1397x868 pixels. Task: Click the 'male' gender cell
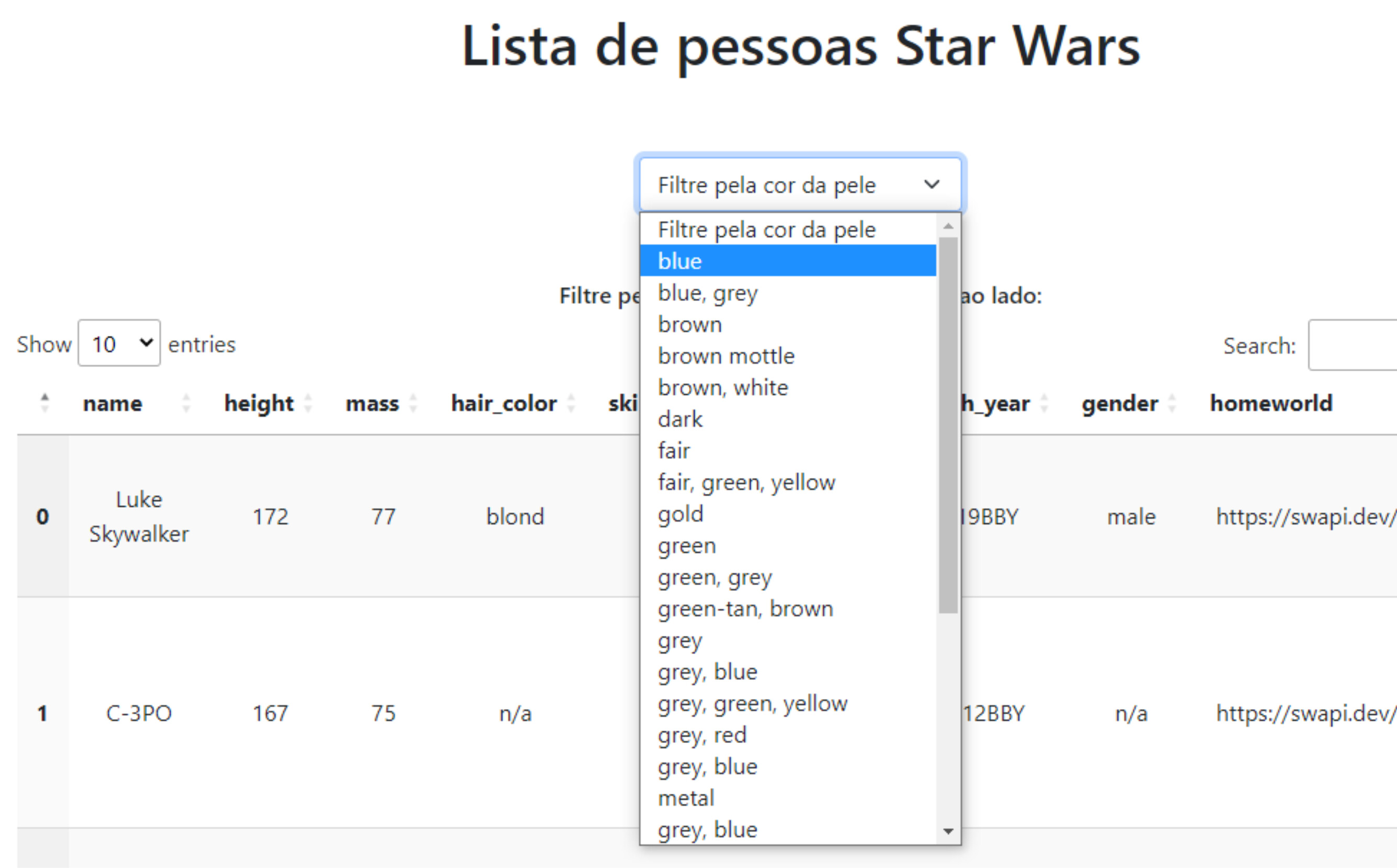pos(1131,517)
